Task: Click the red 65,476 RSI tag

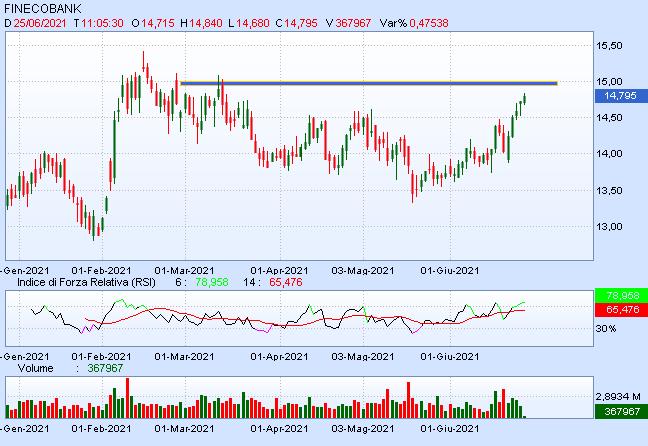Action: click(x=621, y=310)
